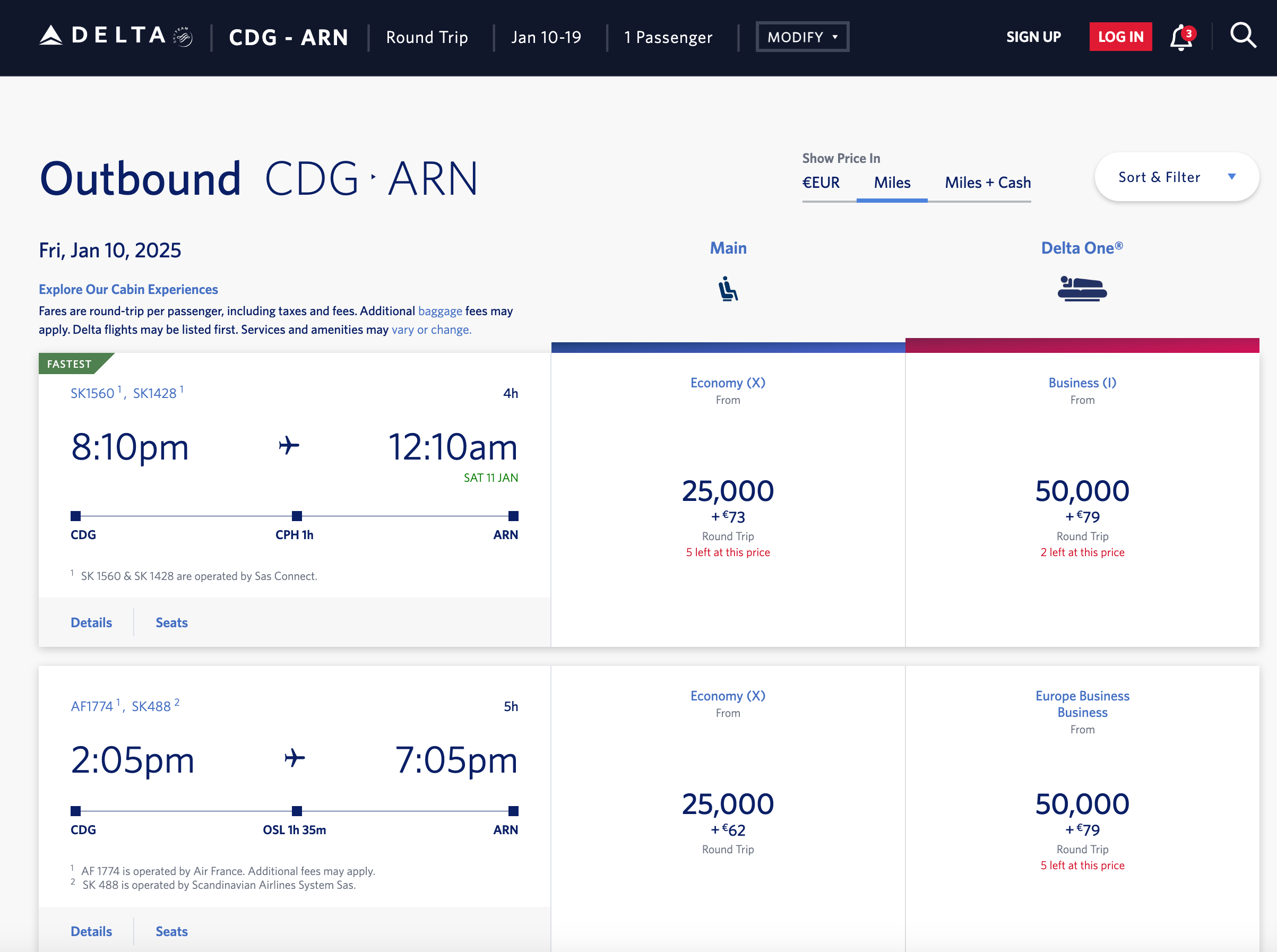Open Details for the 2:05pm flight
The width and height of the screenshot is (1277, 952).
point(91,931)
